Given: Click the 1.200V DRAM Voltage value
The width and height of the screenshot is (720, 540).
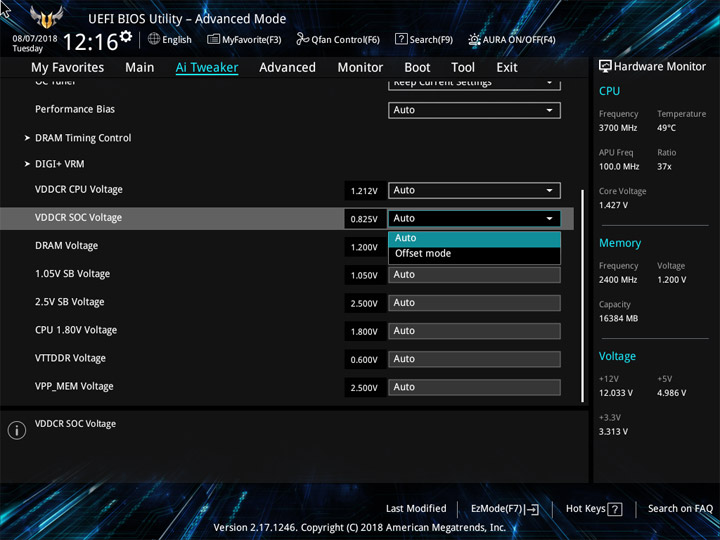Looking at the screenshot, I should pyautogui.click(x=364, y=248).
